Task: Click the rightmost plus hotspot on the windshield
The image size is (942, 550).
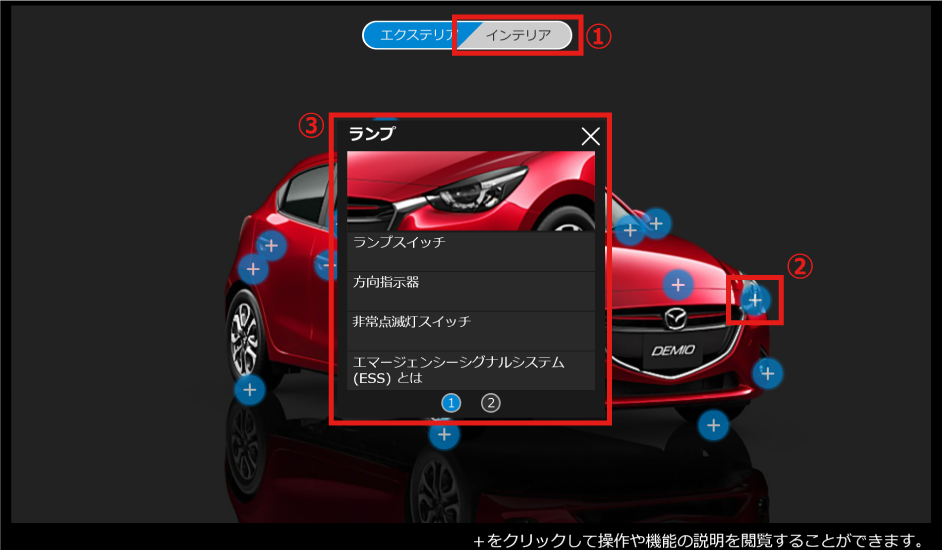Action: pos(656,223)
